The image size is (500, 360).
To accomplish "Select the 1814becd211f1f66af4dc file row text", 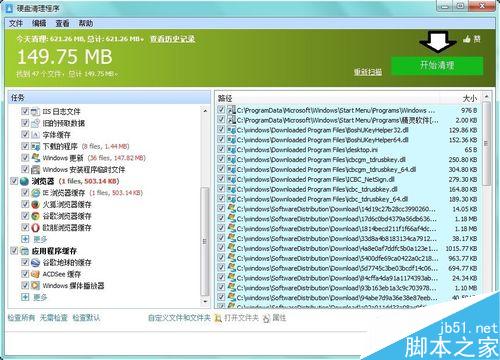I will (x=337, y=229).
